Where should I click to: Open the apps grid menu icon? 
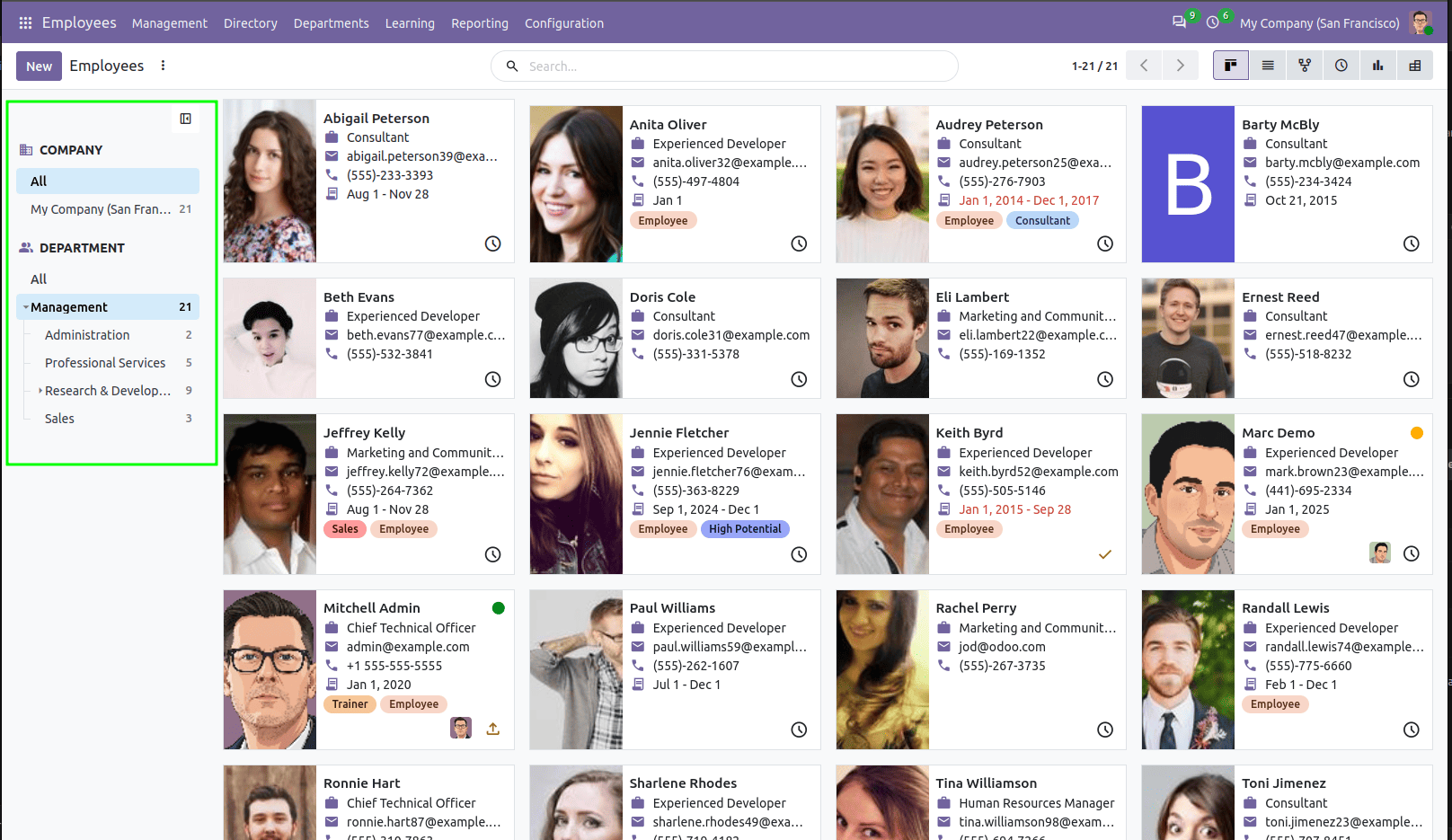pyautogui.click(x=25, y=22)
